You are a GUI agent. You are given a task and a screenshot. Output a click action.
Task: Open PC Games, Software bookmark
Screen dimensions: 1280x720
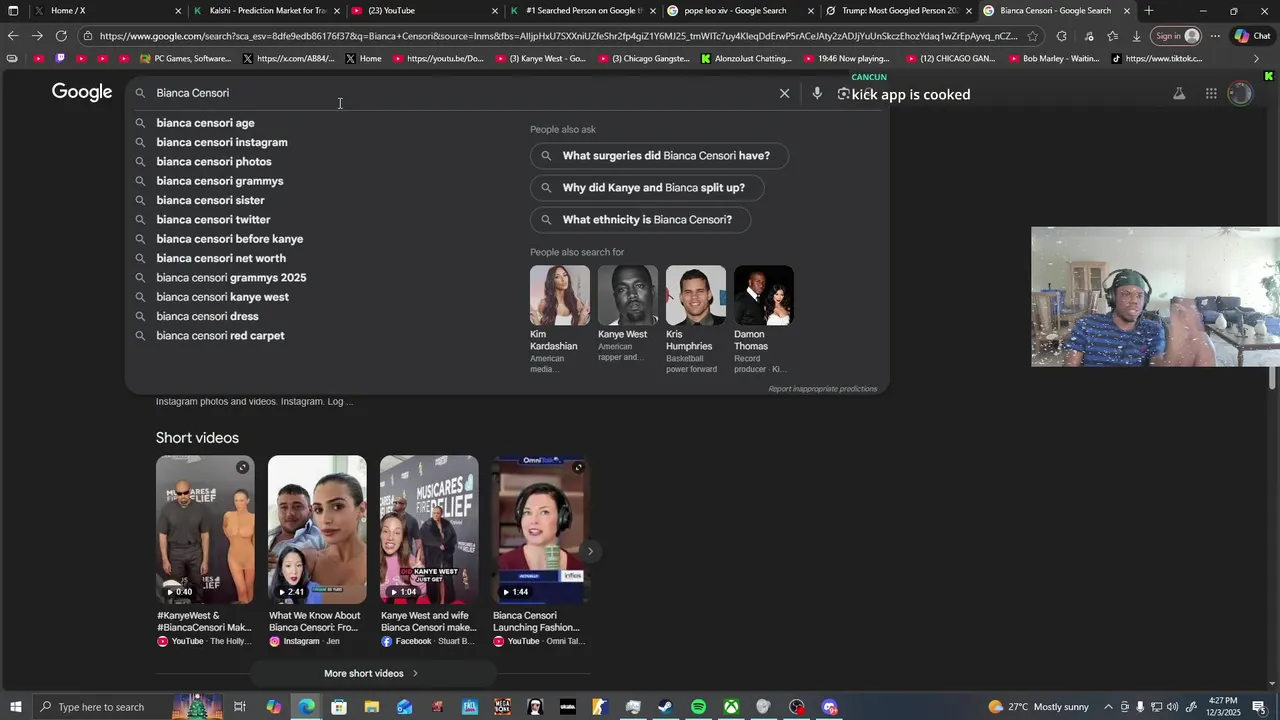tap(186, 59)
